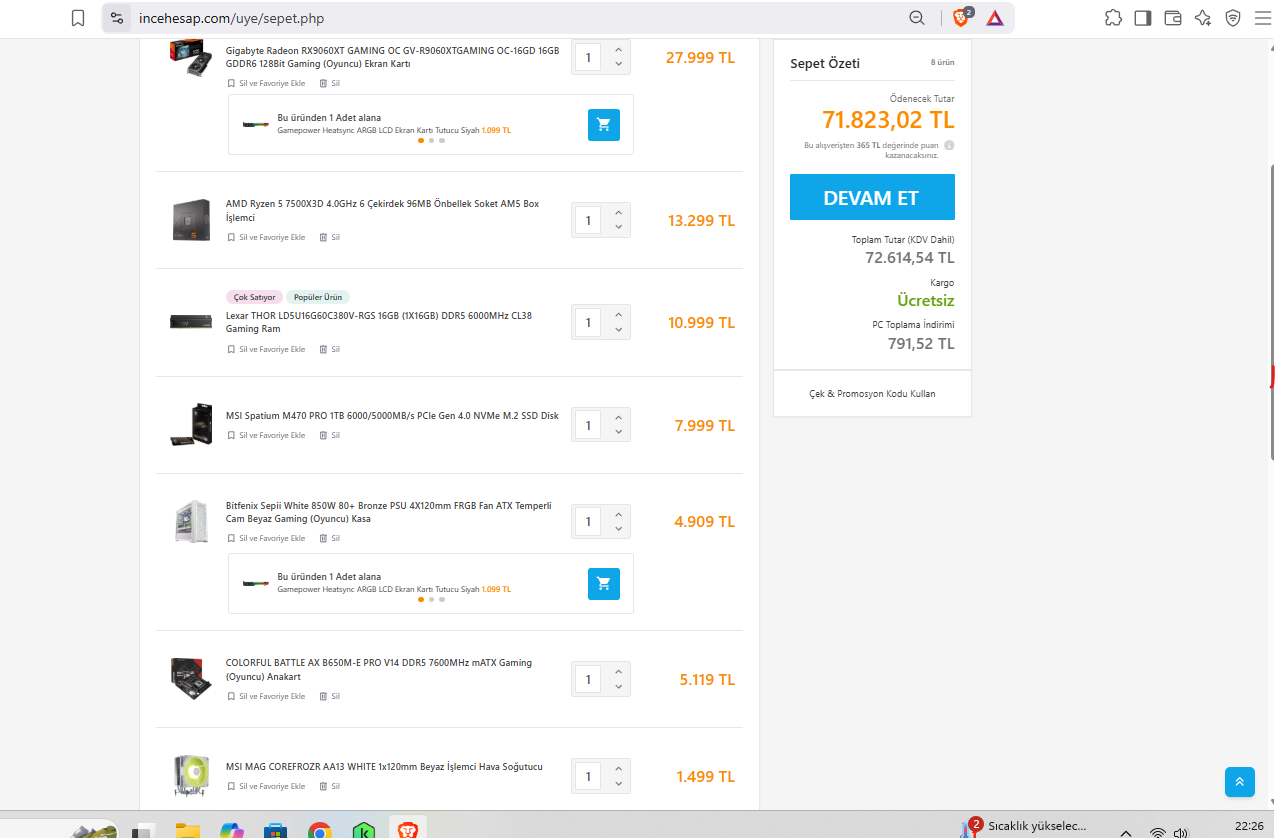Viewport: 1275px width, 838px height.
Task: Increase quantity of COLORFUL BATTLE AX motherboard
Action: pyautogui.click(x=618, y=671)
